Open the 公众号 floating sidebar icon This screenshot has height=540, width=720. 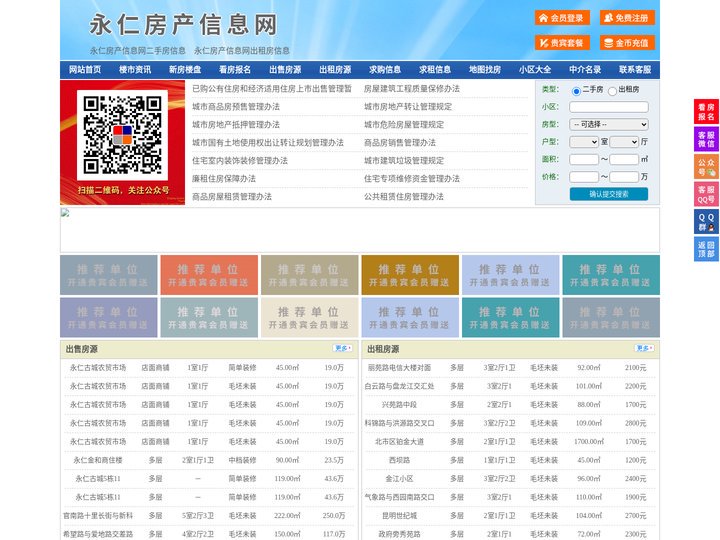pos(706,167)
